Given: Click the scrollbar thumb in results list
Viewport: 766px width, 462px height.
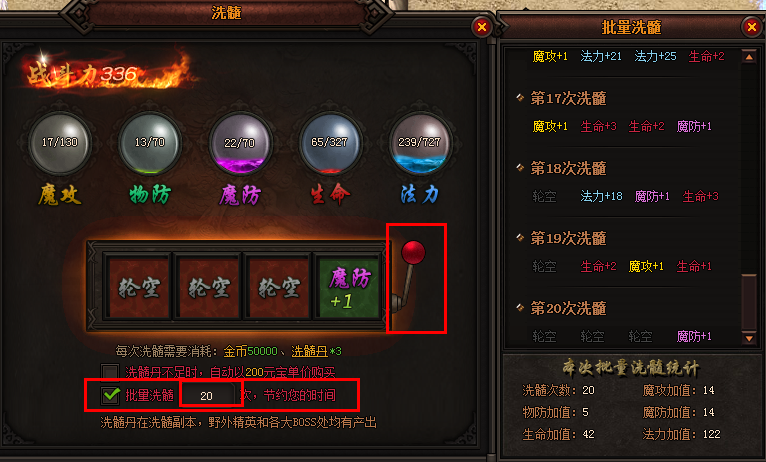Looking at the screenshot, I should 749,301.
